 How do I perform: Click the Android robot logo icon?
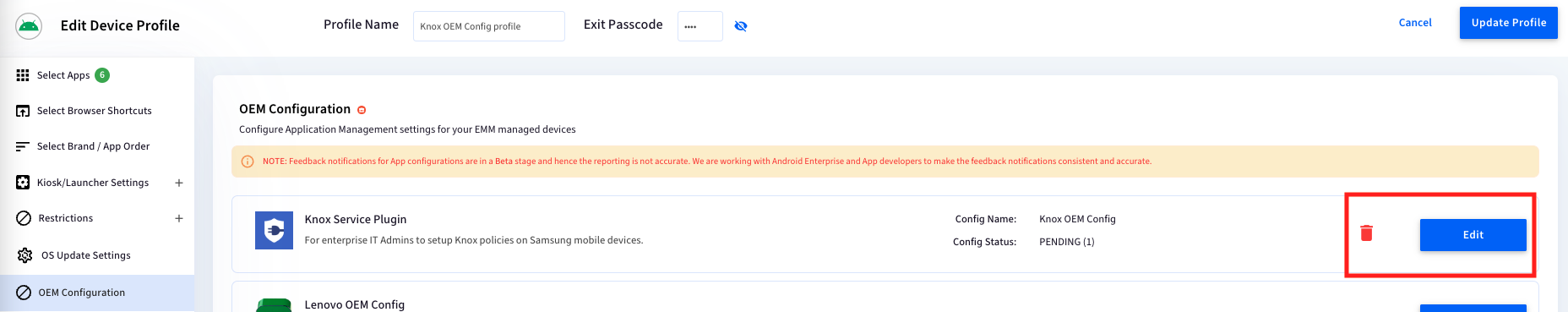click(x=29, y=26)
